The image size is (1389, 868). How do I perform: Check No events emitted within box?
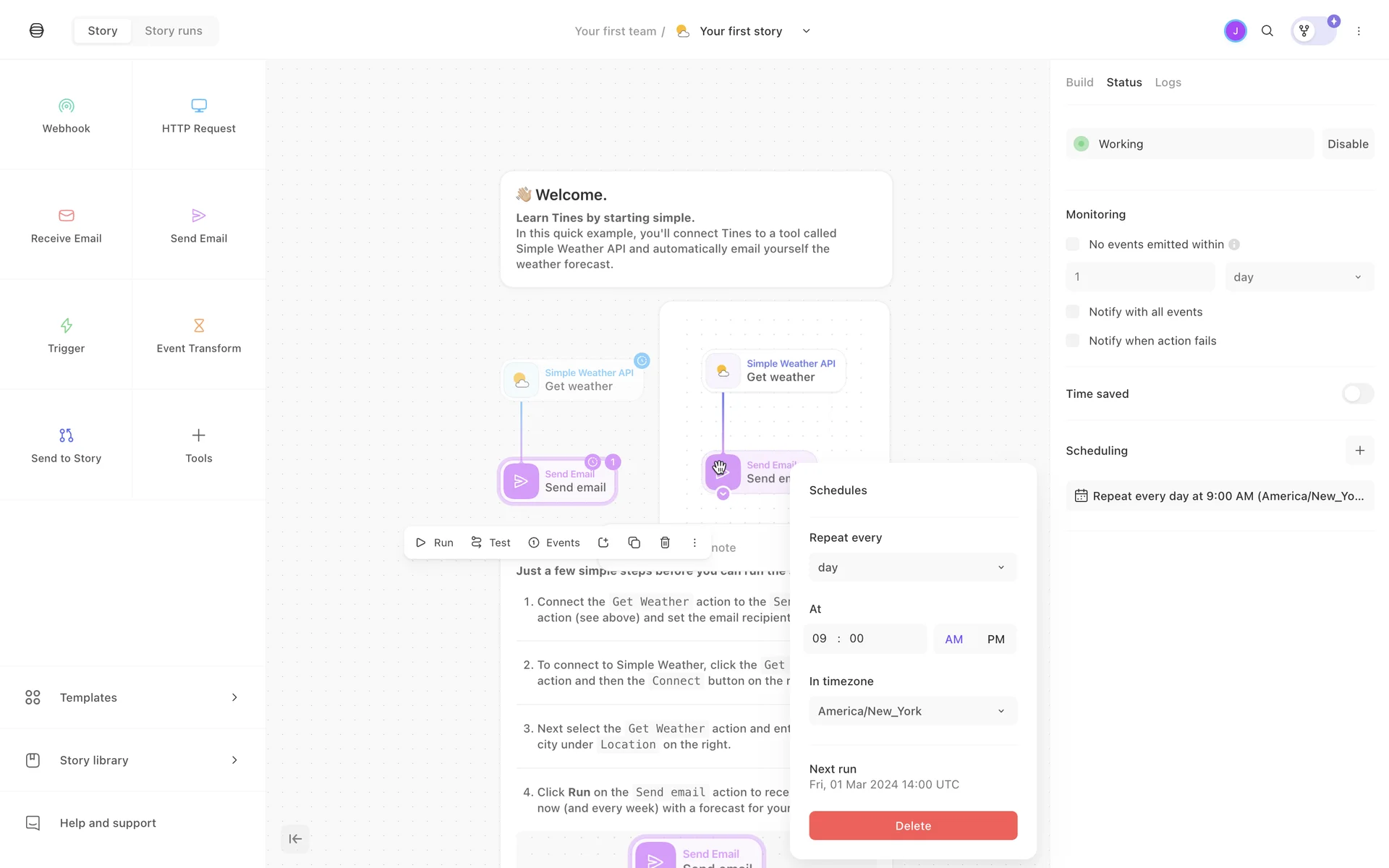1072,244
